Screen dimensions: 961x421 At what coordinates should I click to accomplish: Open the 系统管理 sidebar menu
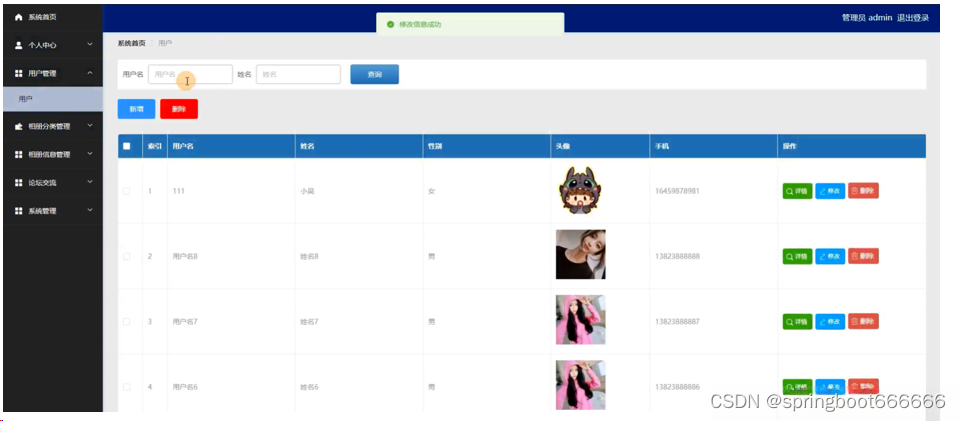pos(53,211)
